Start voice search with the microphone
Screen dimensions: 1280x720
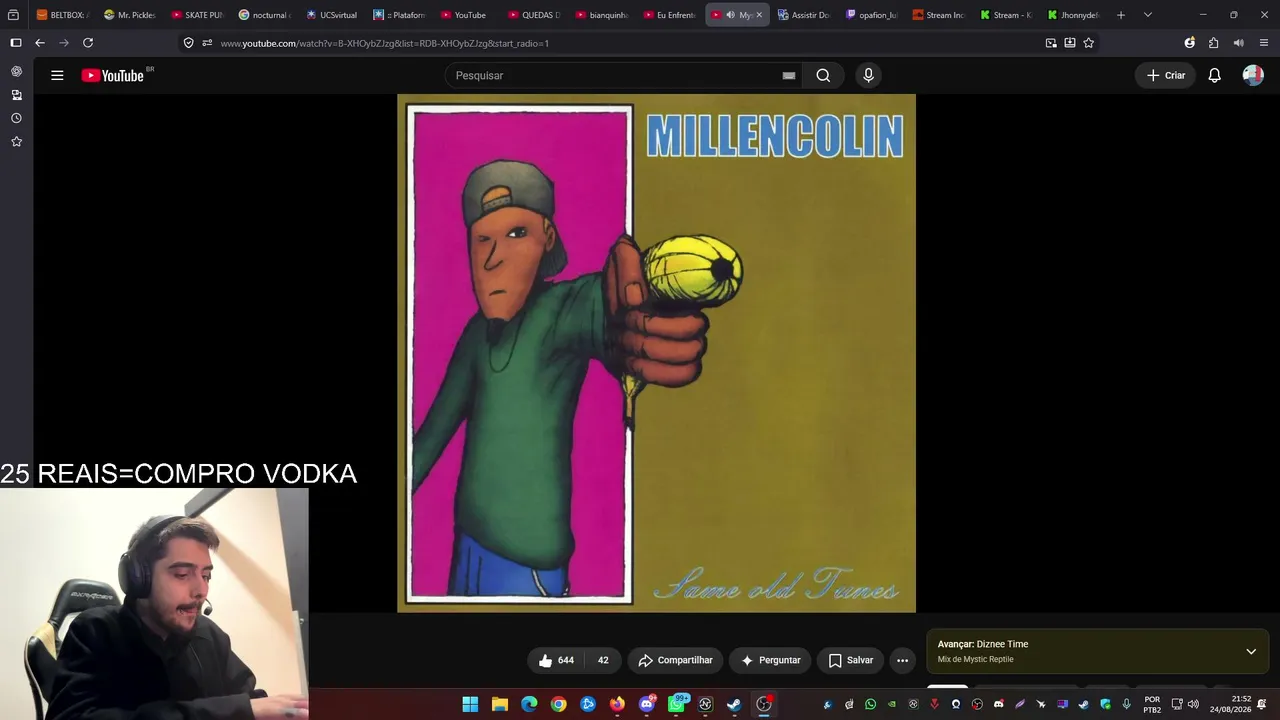pyautogui.click(x=868, y=75)
